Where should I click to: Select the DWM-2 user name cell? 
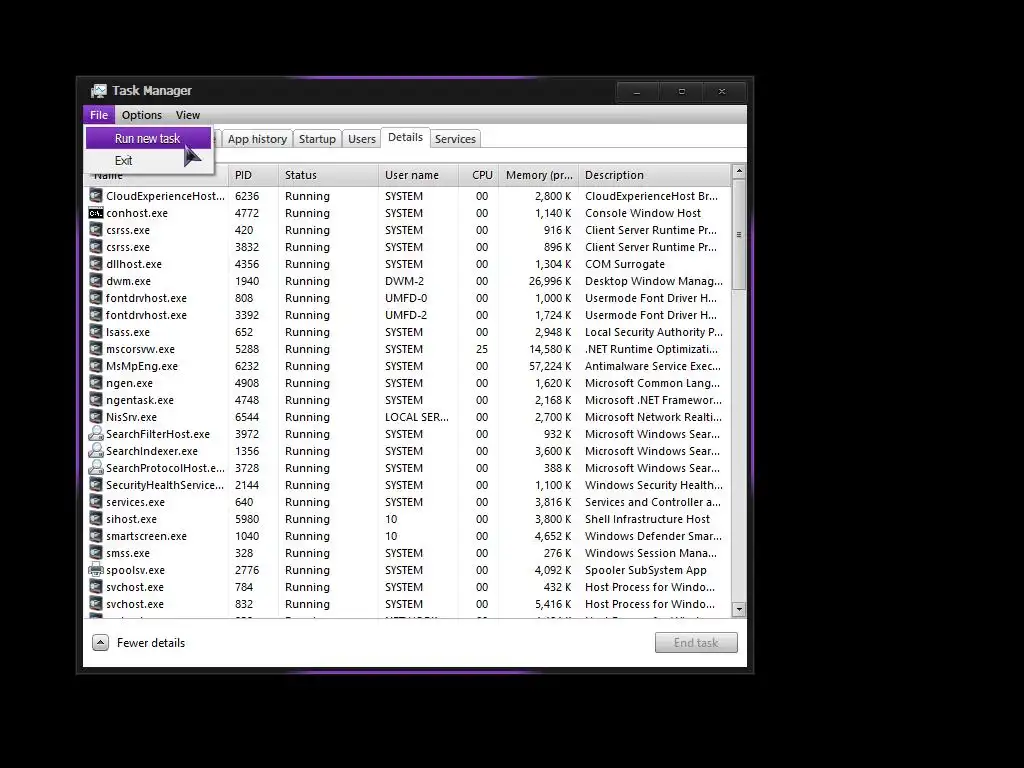(404, 281)
